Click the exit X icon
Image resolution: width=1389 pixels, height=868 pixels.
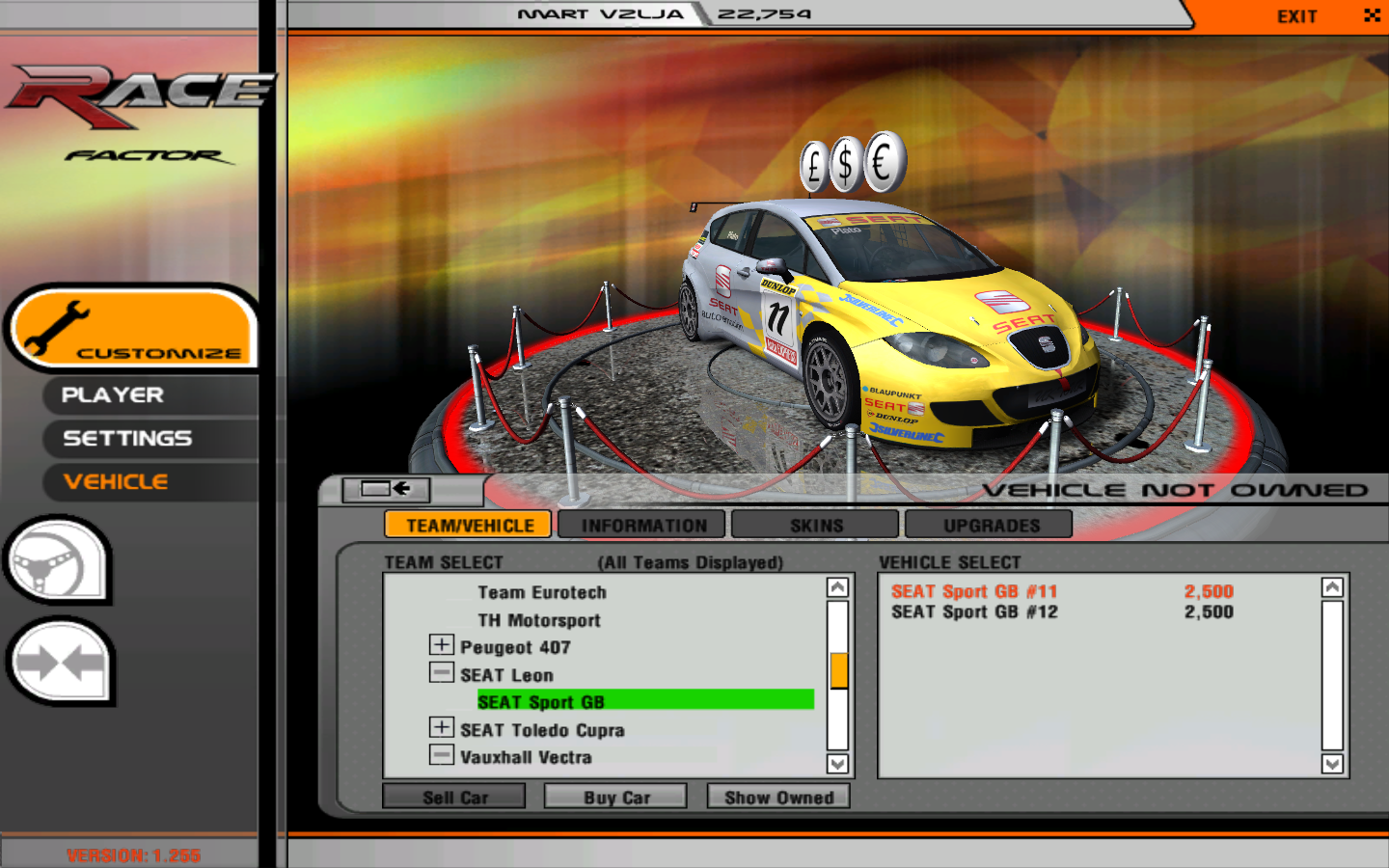1372,14
